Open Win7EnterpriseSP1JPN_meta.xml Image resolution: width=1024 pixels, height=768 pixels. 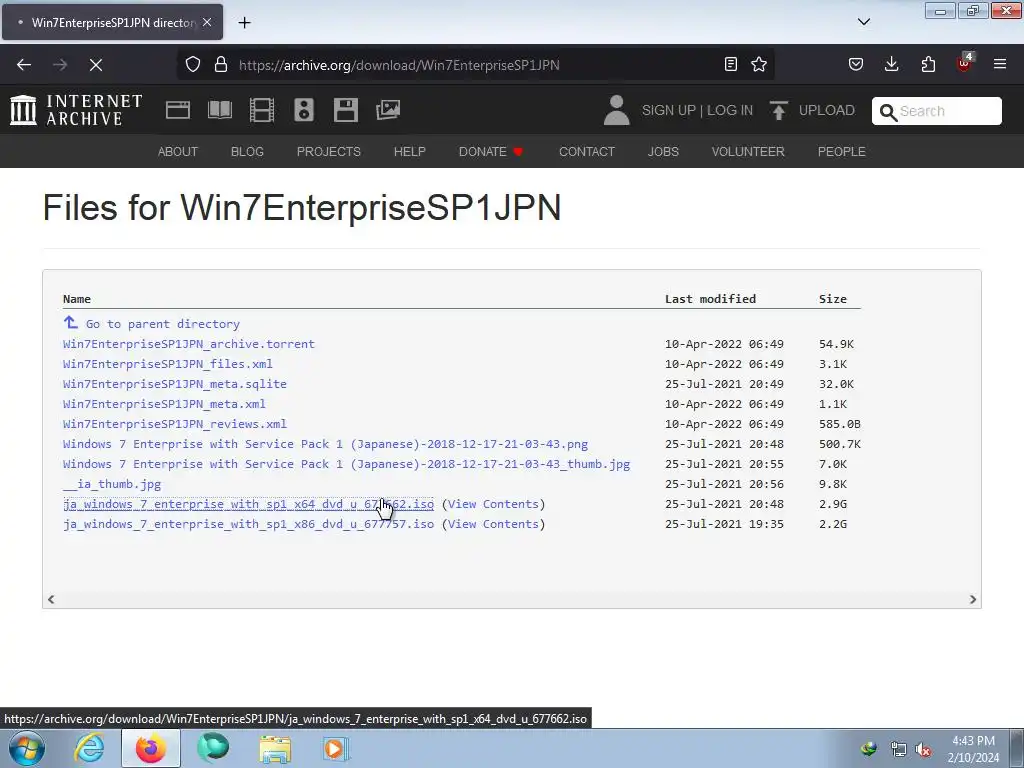[164, 404]
